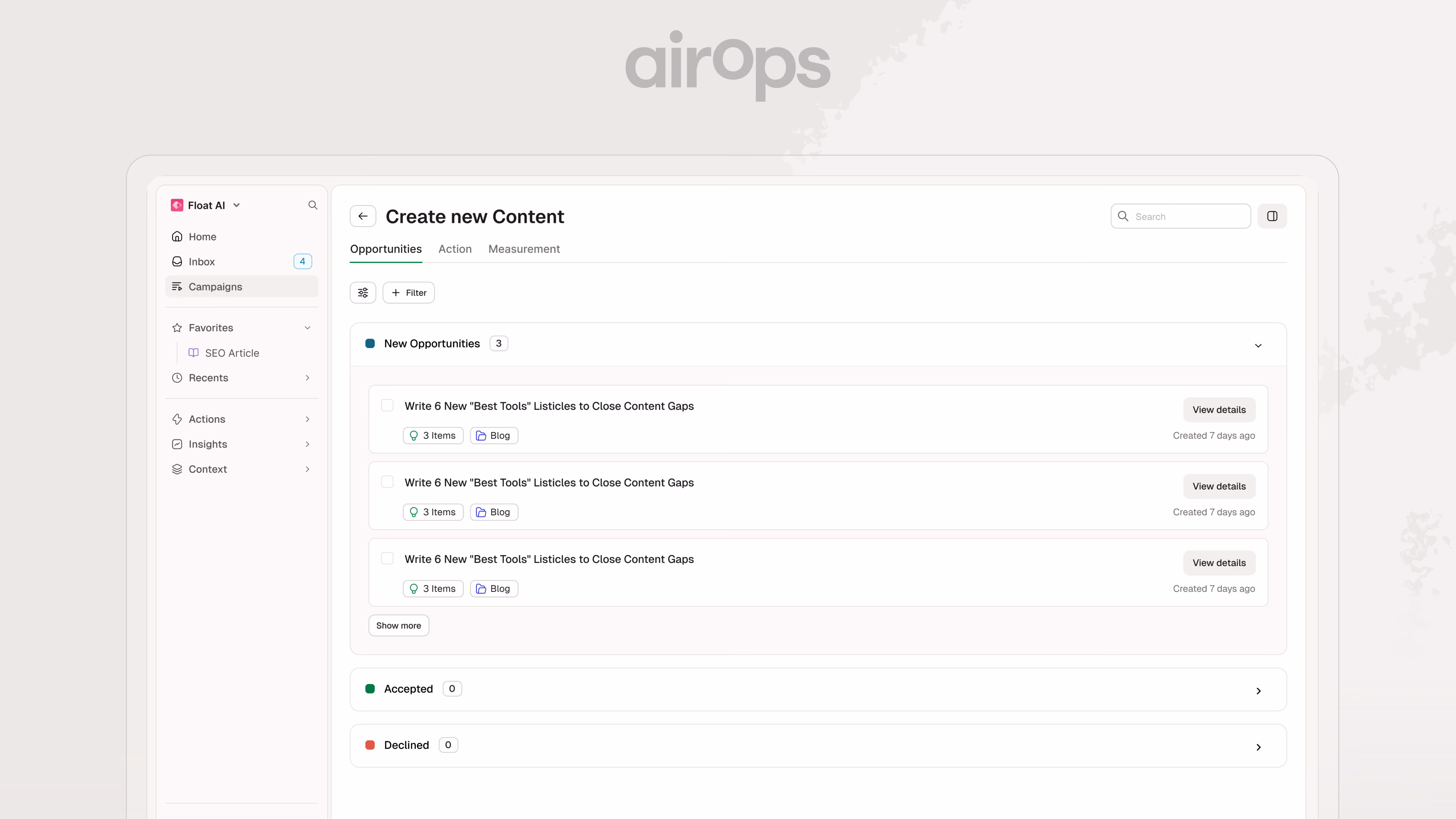Expand the Actions menu chevron
The image size is (1456, 819).
308,419
